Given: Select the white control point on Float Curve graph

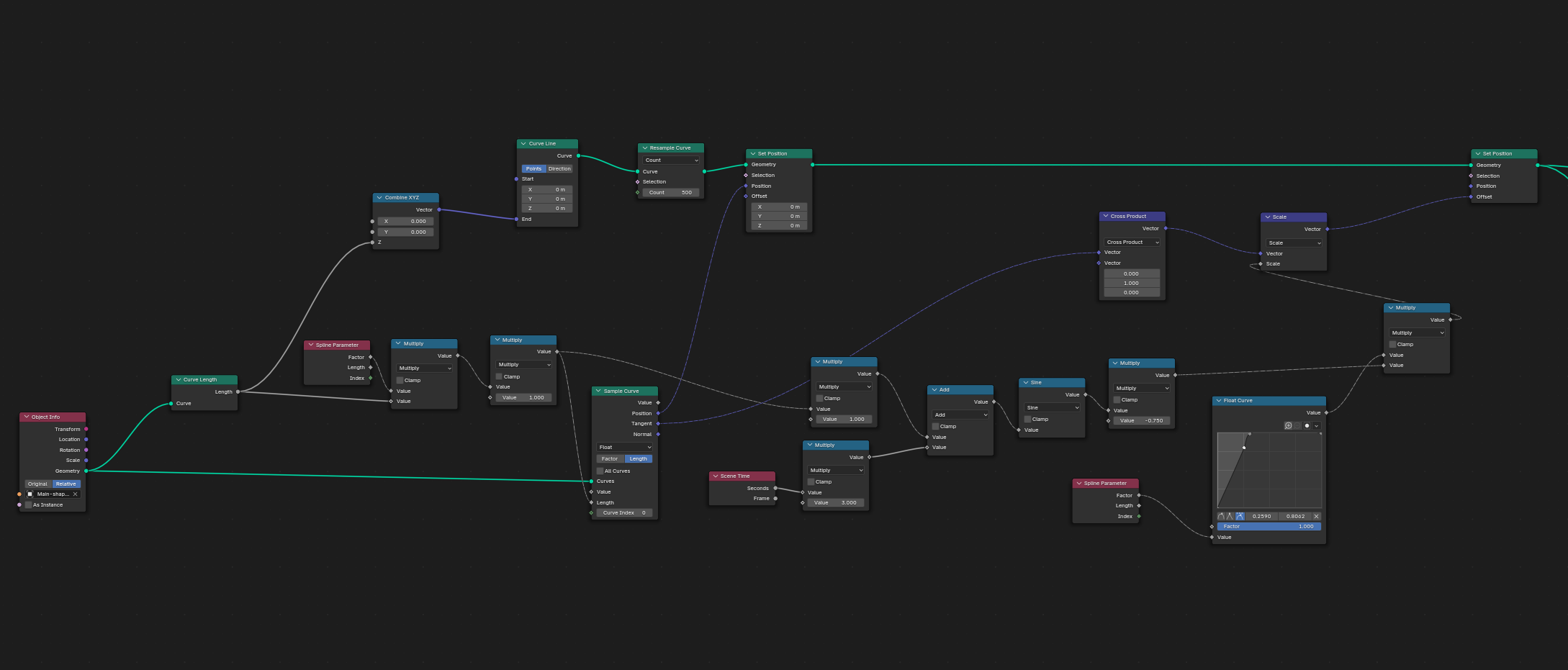Looking at the screenshot, I should click(x=1244, y=448).
